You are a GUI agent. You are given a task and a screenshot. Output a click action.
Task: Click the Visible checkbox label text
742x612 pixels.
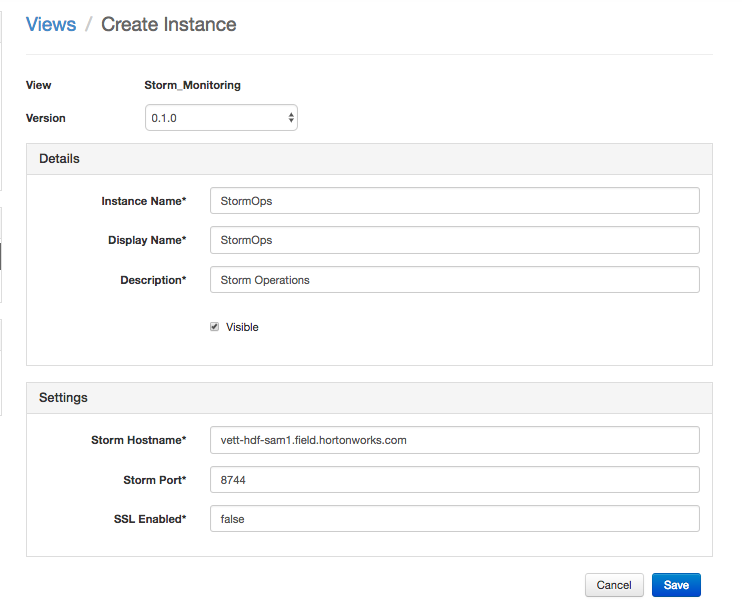pos(242,327)
